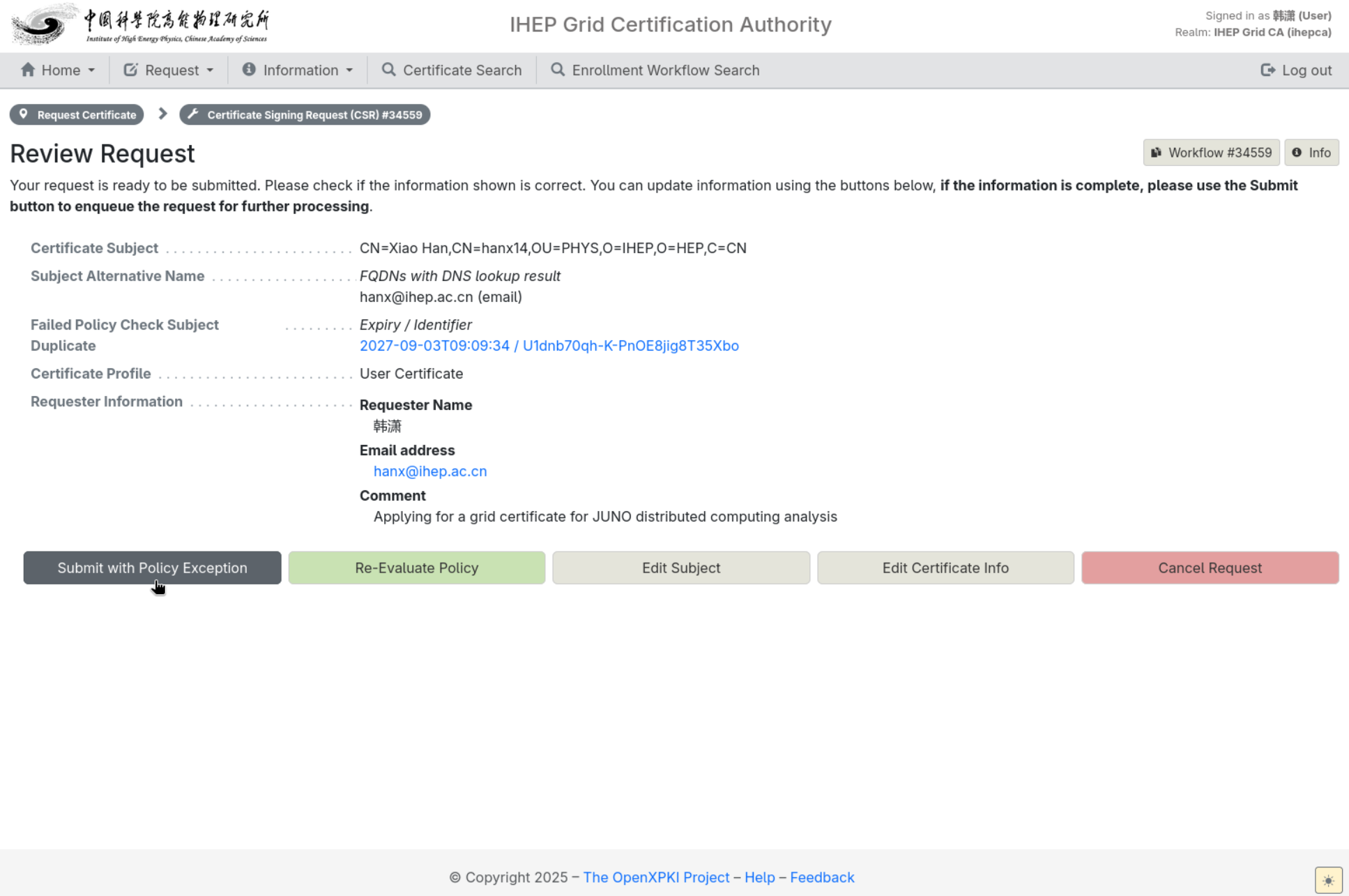Click Cancel Request button
The height and width of the screenshot is (896, 1349).
[1210, 568]
